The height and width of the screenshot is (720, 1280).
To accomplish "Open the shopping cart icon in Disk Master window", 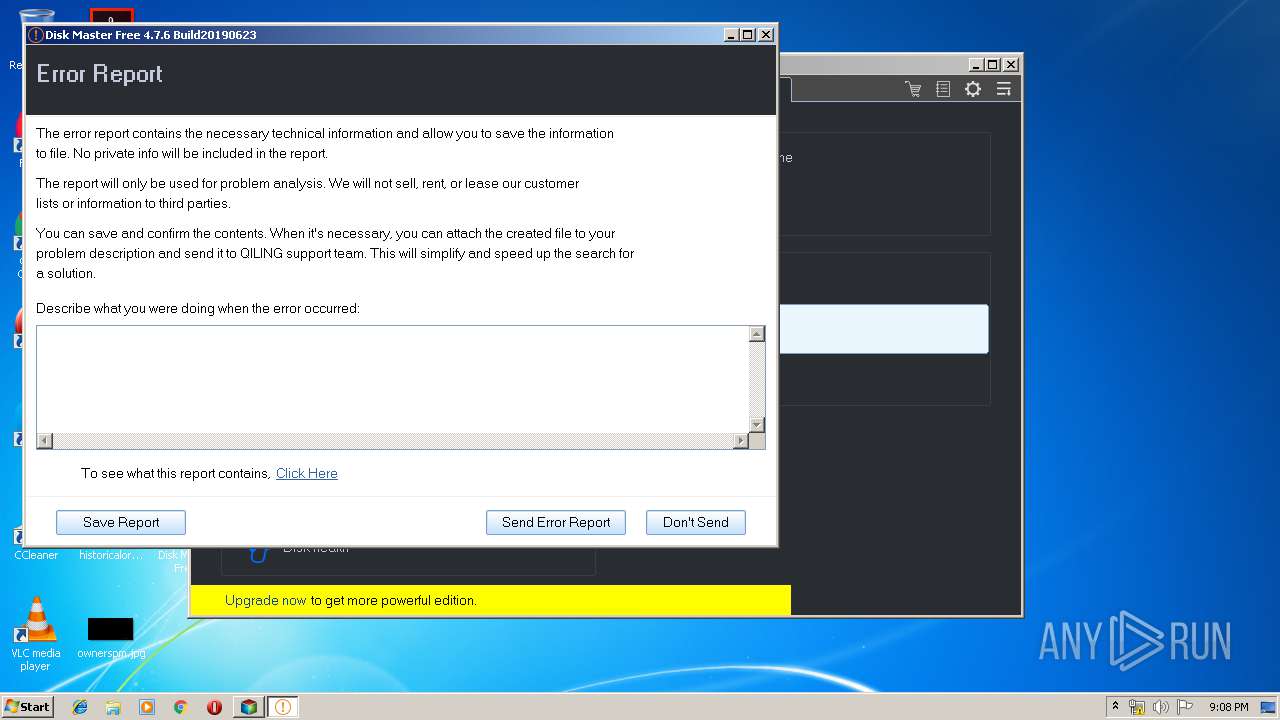I will coord(913,89).
